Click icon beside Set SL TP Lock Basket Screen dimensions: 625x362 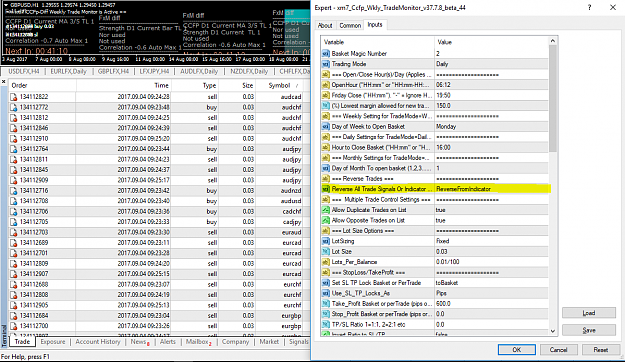[x=326, y=283]
